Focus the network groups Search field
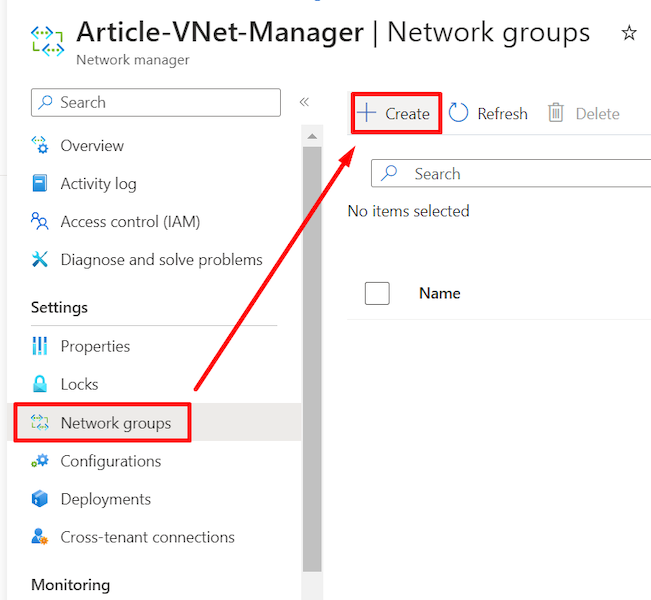Viewport: 651px width, 600px height. (x=511, y=173)
